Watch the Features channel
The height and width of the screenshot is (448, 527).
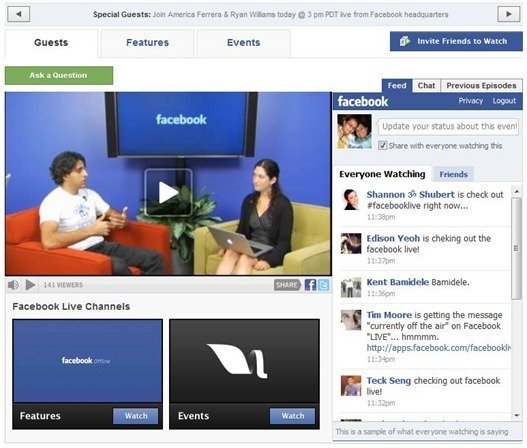point(136,416)
